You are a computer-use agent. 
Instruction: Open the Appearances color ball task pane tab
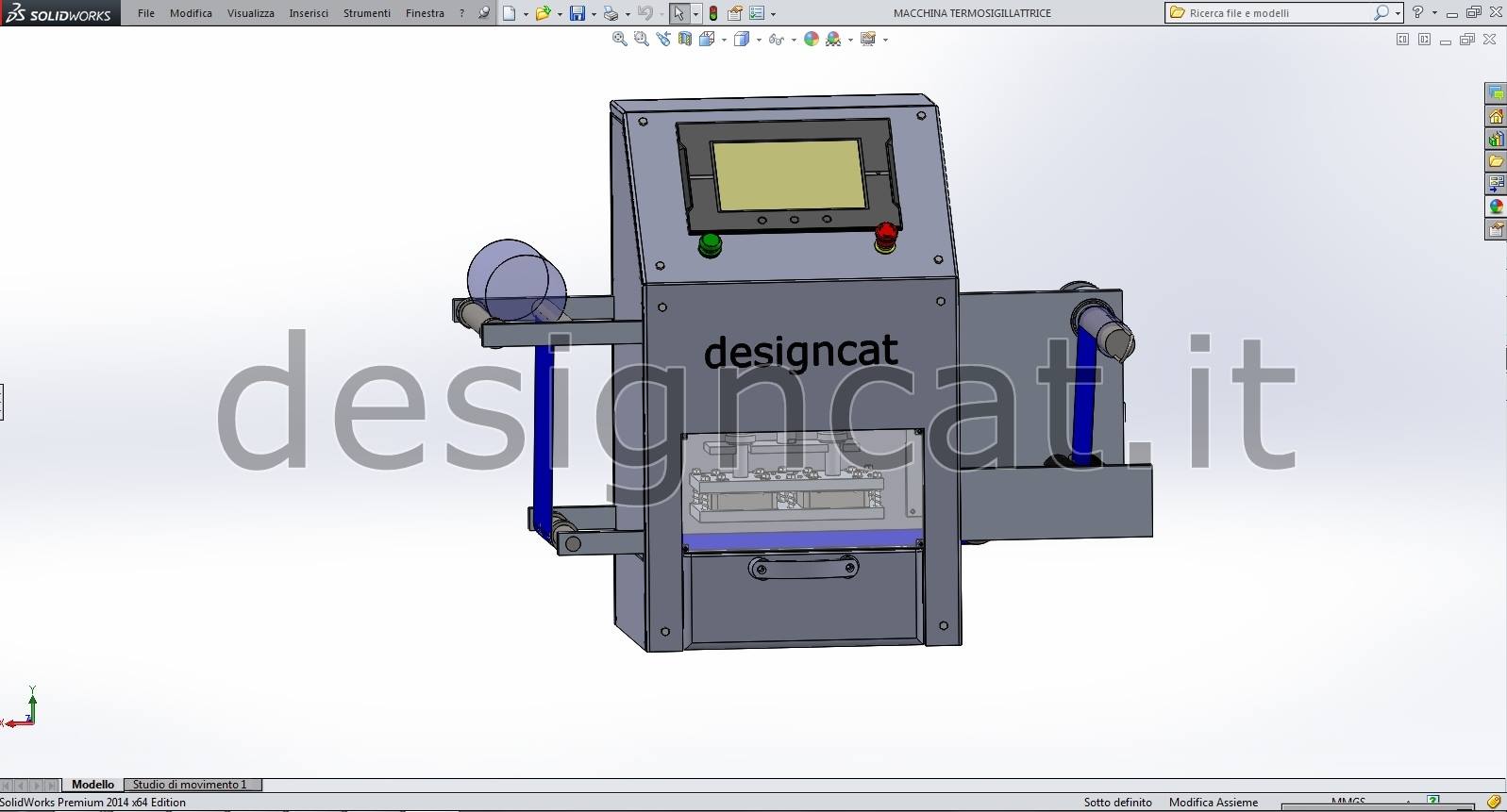click(x=1496, y=207)
